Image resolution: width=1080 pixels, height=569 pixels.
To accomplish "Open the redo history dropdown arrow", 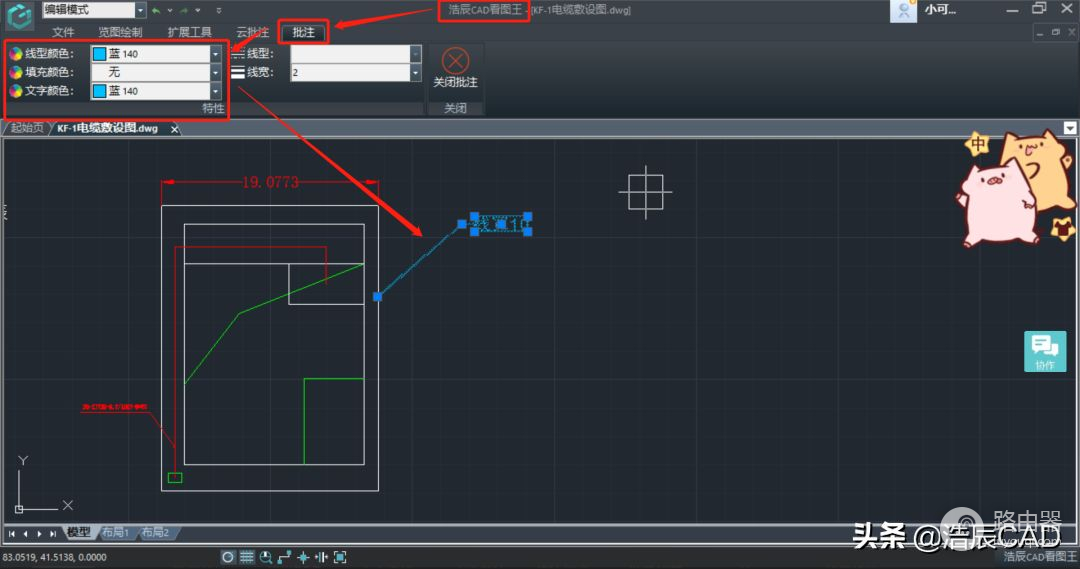I will coord(198,10).
